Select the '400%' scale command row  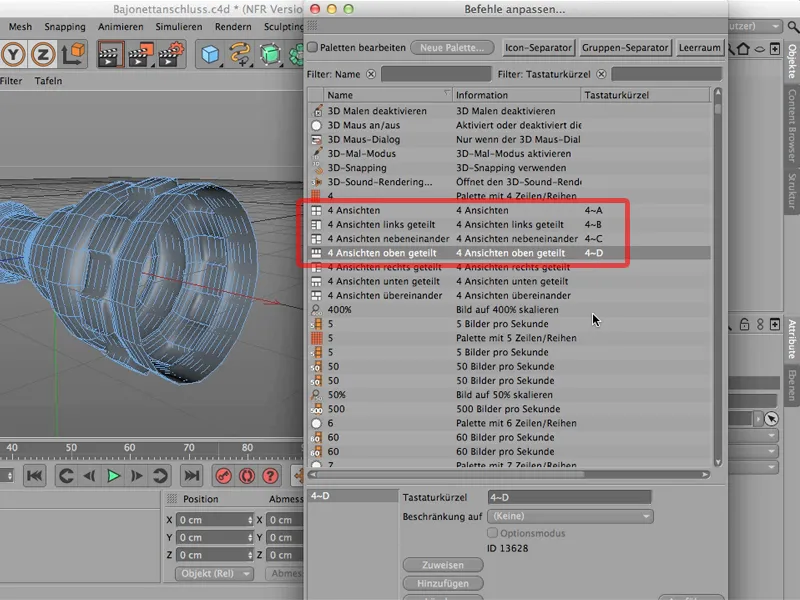click(509, 310)
